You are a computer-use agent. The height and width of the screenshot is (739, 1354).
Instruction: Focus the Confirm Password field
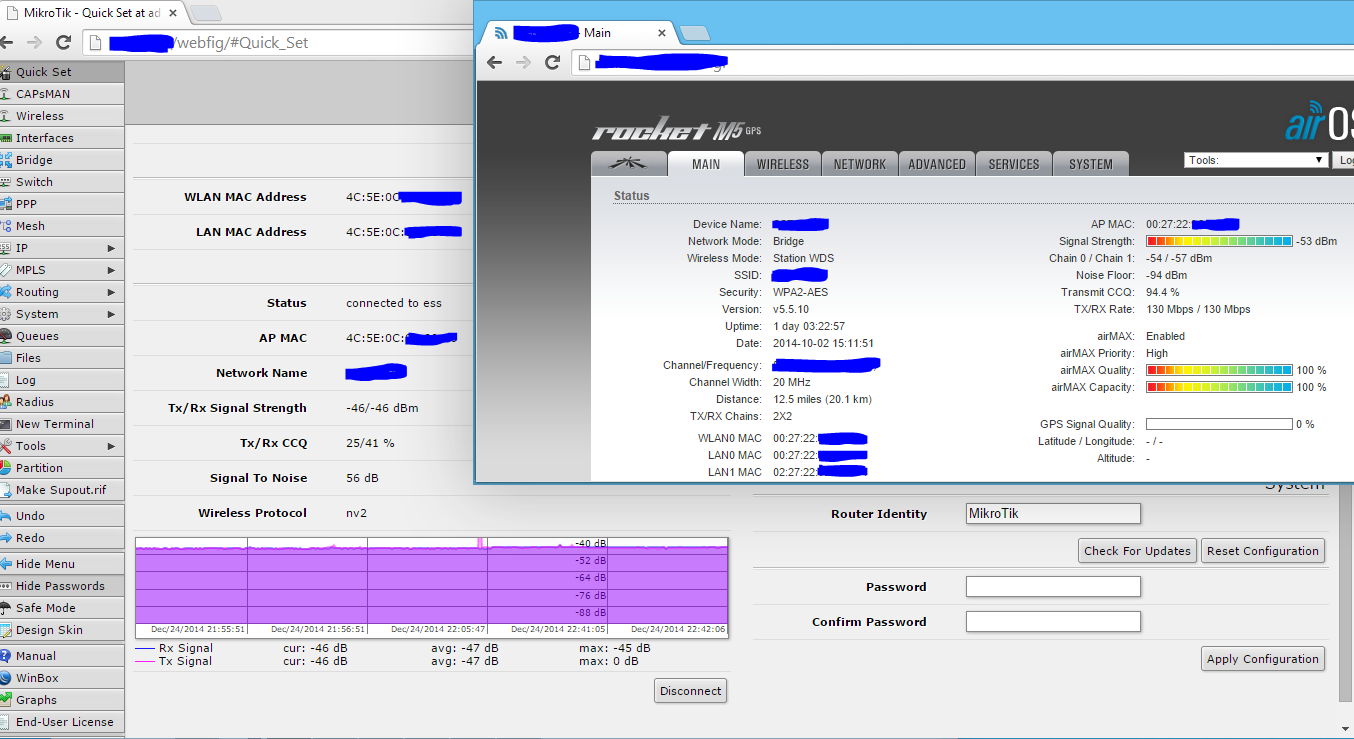point(1053,621)
